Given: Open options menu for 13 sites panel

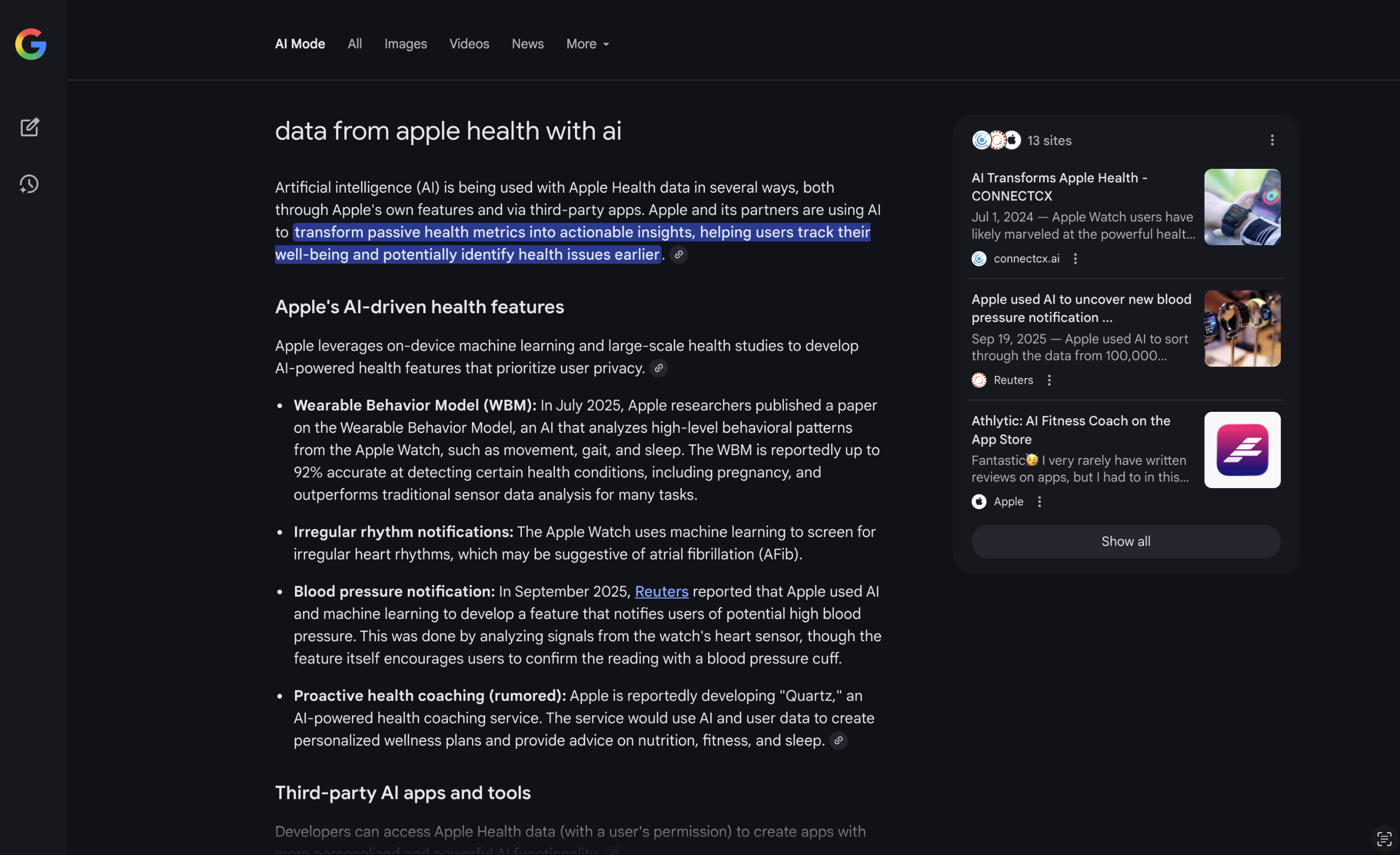Looking at the screenshot, I should pyautogui.click(x=1272, y=140).
